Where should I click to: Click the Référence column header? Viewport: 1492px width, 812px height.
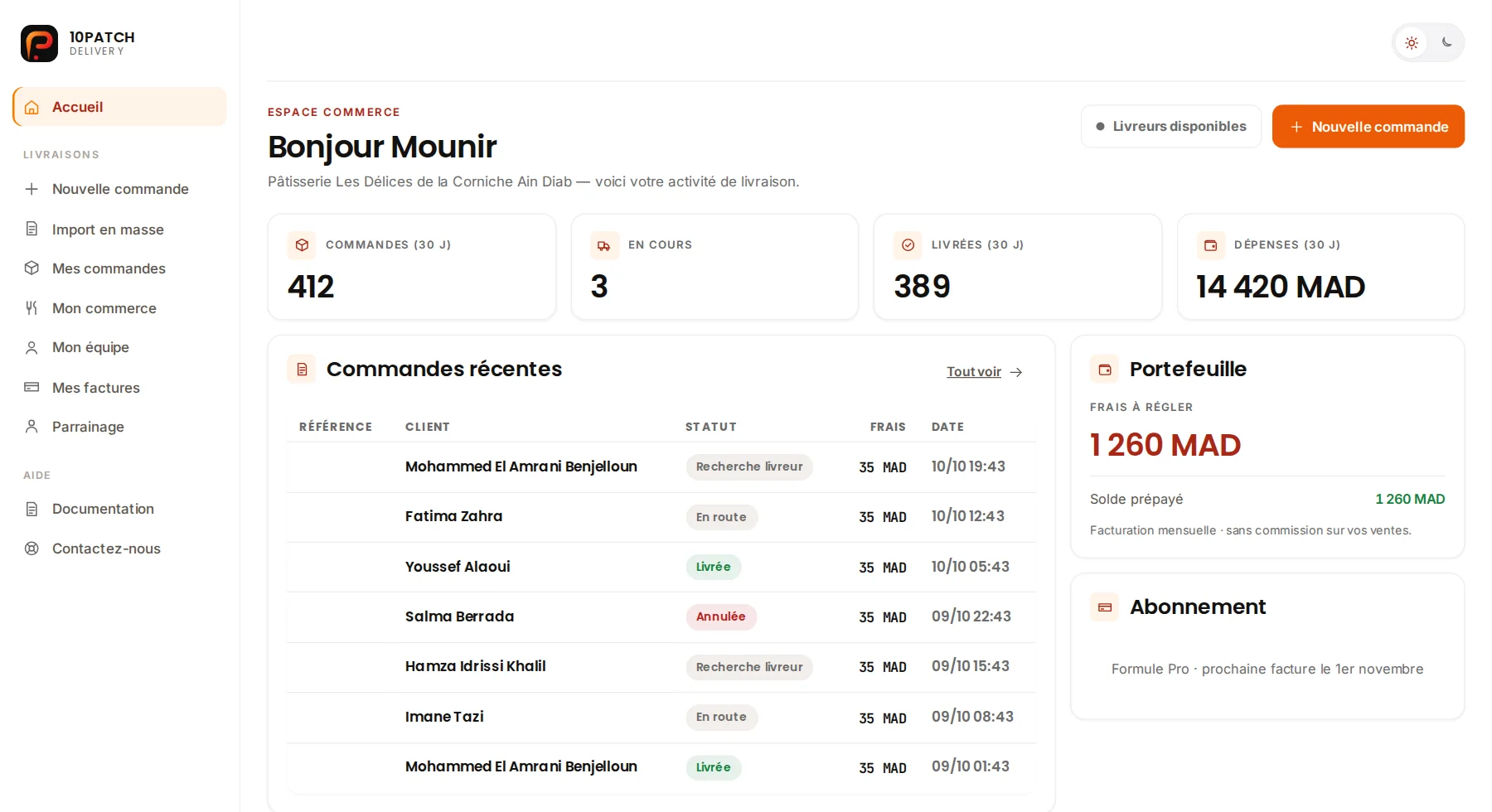(x=336, y=427)
